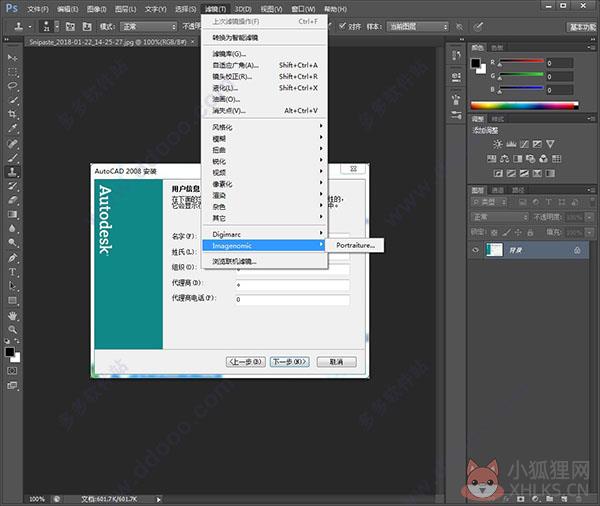Click Portraiture... submenu item
Viewport: 600px width, 506px height.
[355, 245]
